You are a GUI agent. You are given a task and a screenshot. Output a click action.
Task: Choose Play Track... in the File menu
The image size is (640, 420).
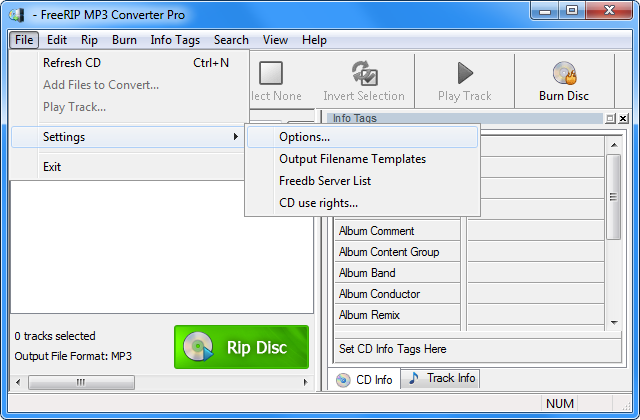pyautogui.click(x=129, y=107)
